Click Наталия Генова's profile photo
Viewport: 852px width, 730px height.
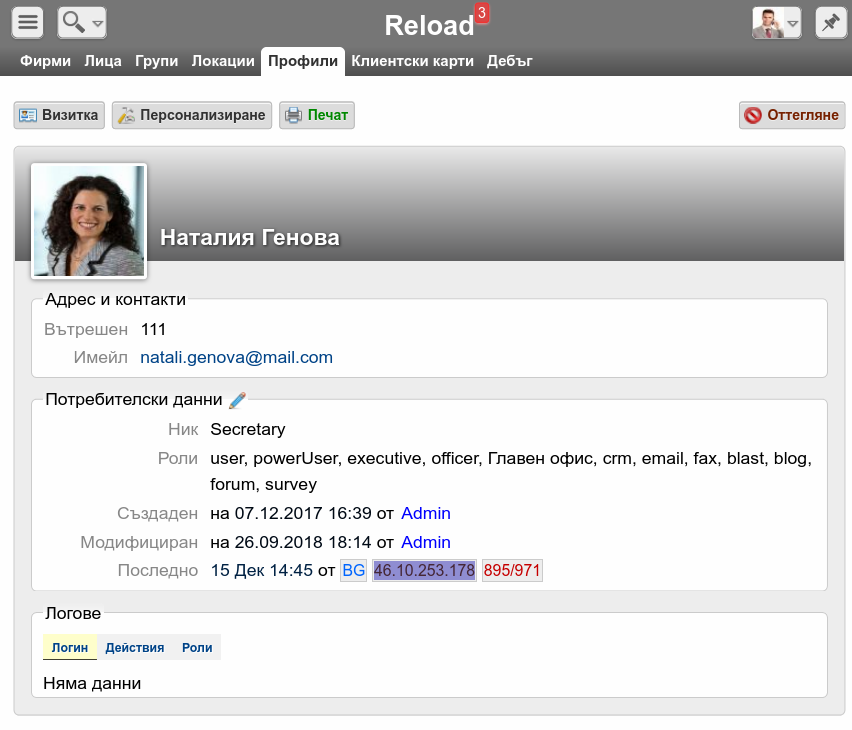(89, 221)
